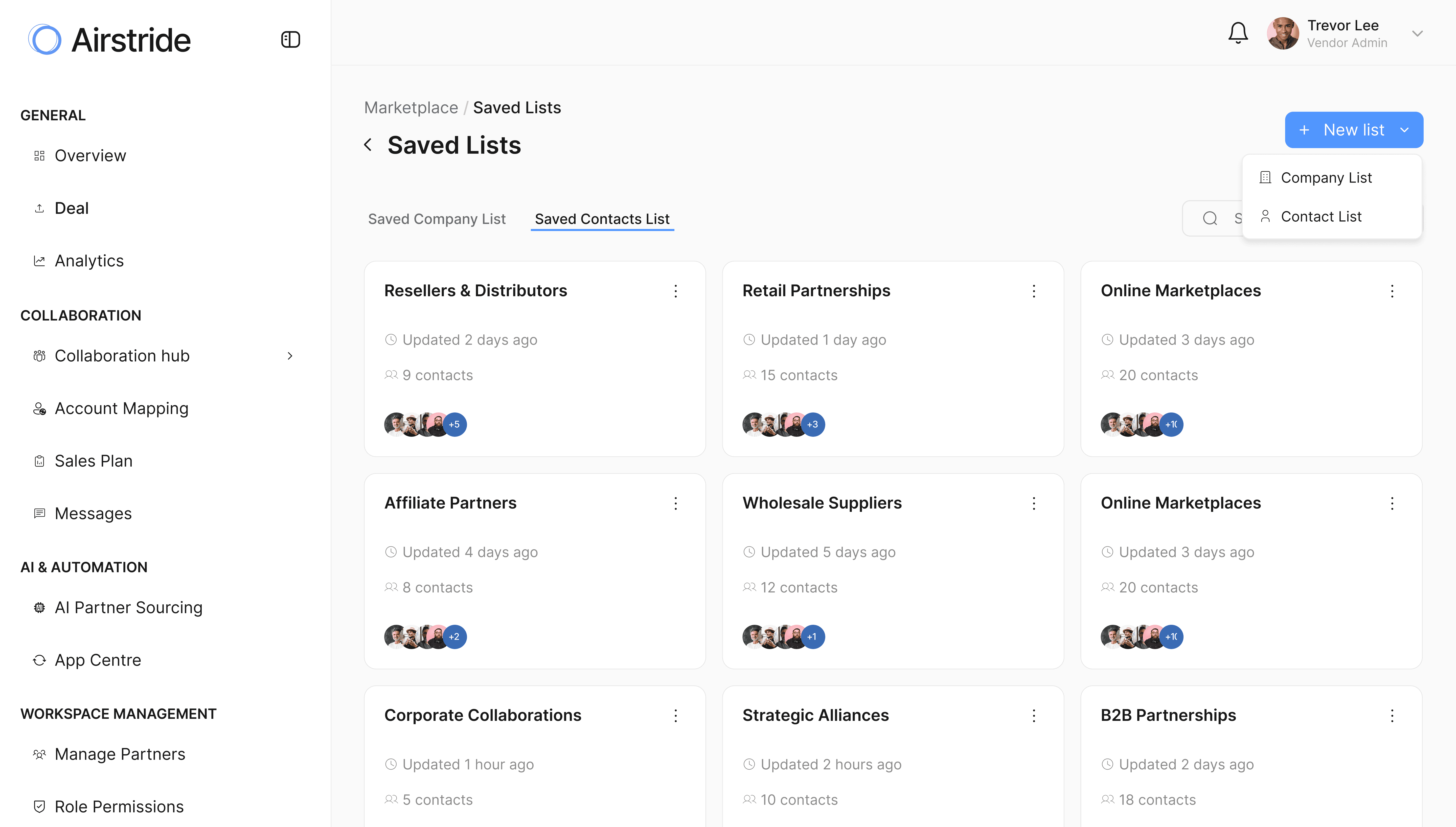The height and width of the screenshot is (827, 1456).
Task: Select Company List from the dropdown
Action: (x=1326, y=178)
